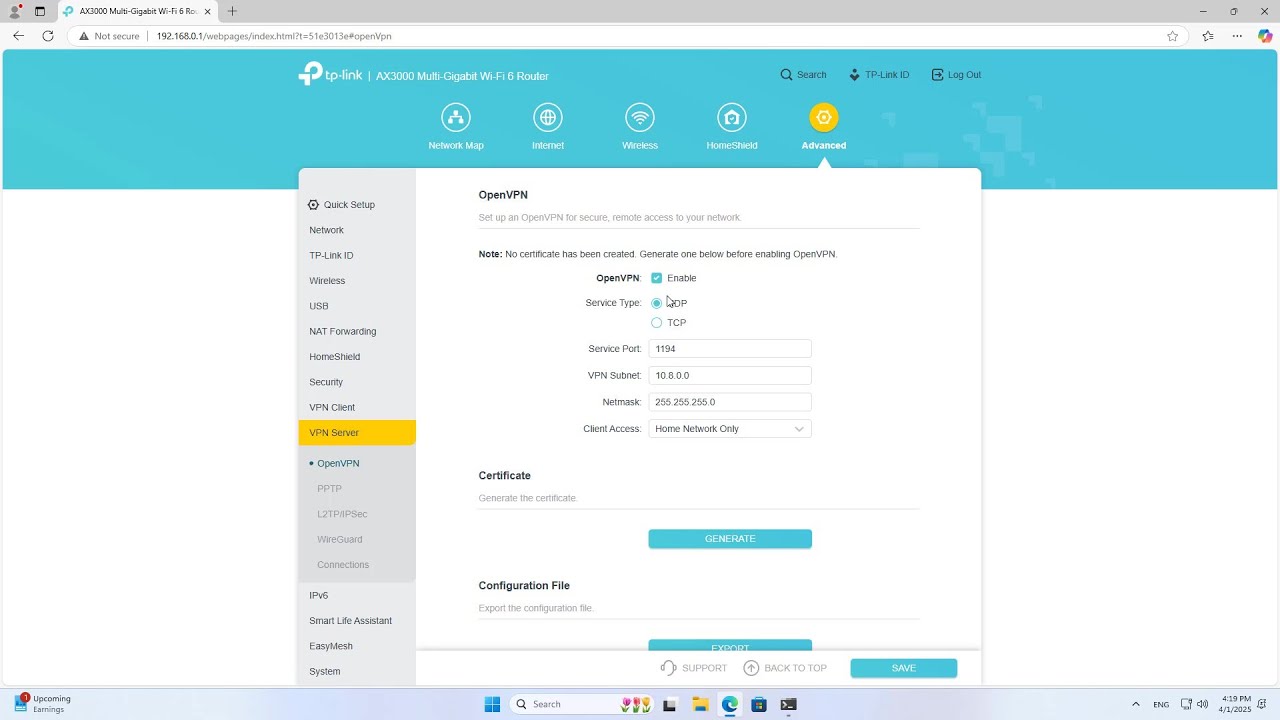This screenshot has height=720, width=1280.
Task: Click the VPN Subnet input field
Action: coord(730,376)
